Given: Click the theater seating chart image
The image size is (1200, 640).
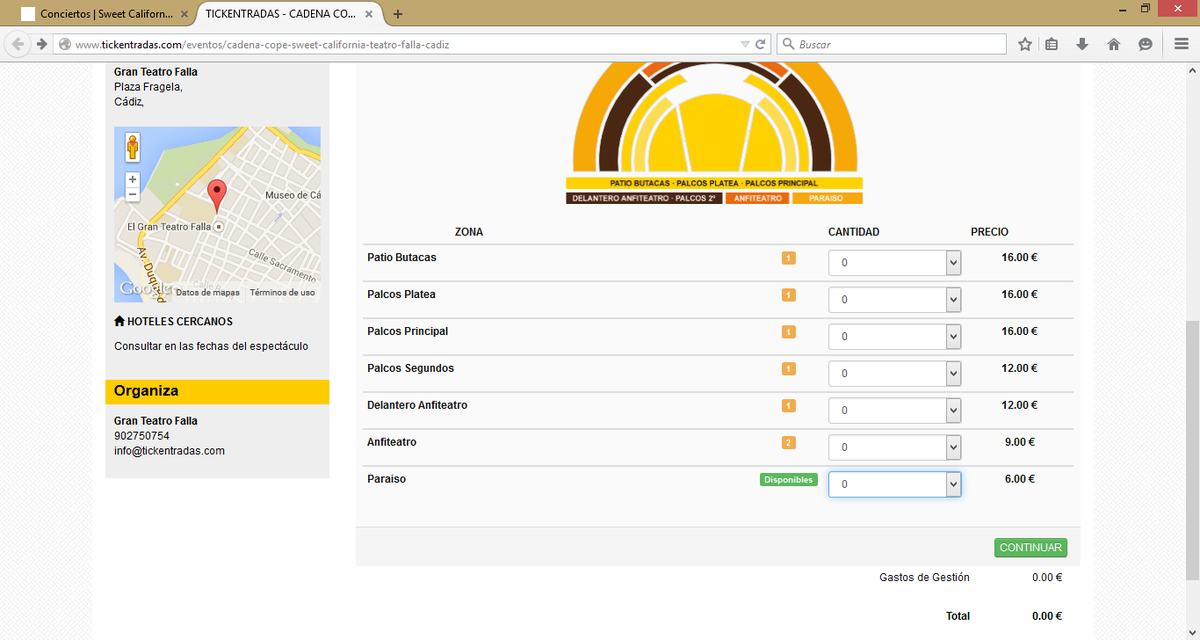Looking at the screenshot, I should click(x=715, y=134).
